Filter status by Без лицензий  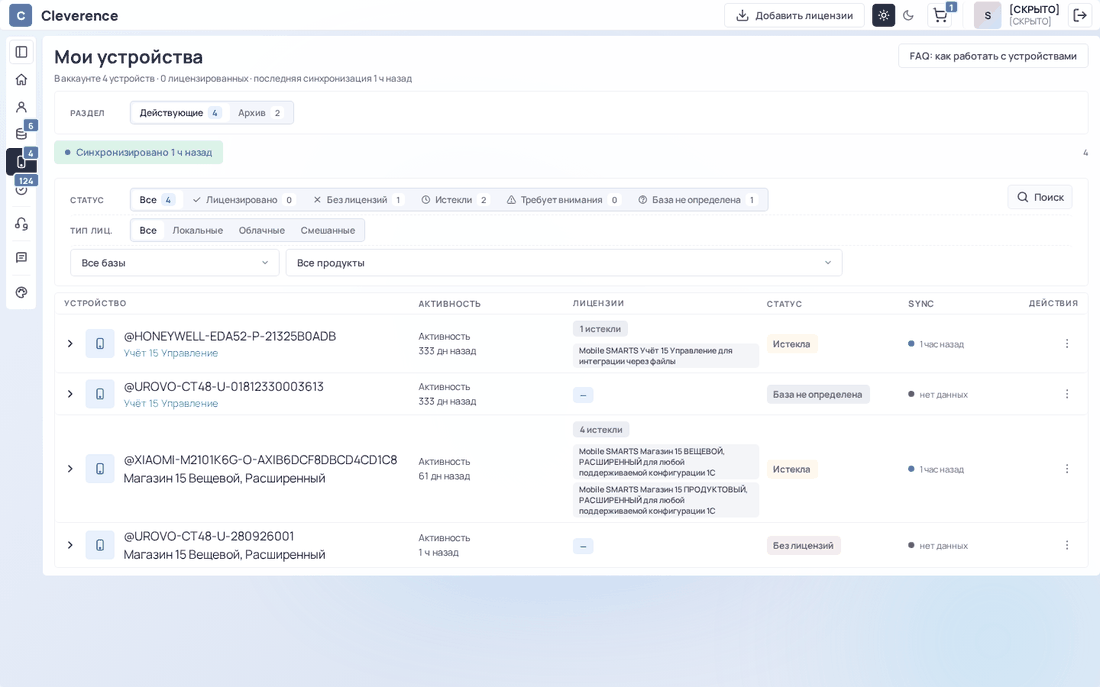357,200
